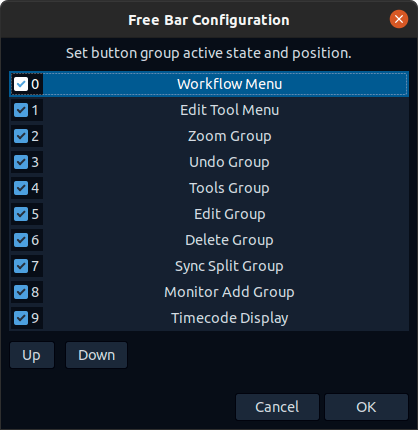Uncheck the Tools Group checkbox

(x=21, y=188)
